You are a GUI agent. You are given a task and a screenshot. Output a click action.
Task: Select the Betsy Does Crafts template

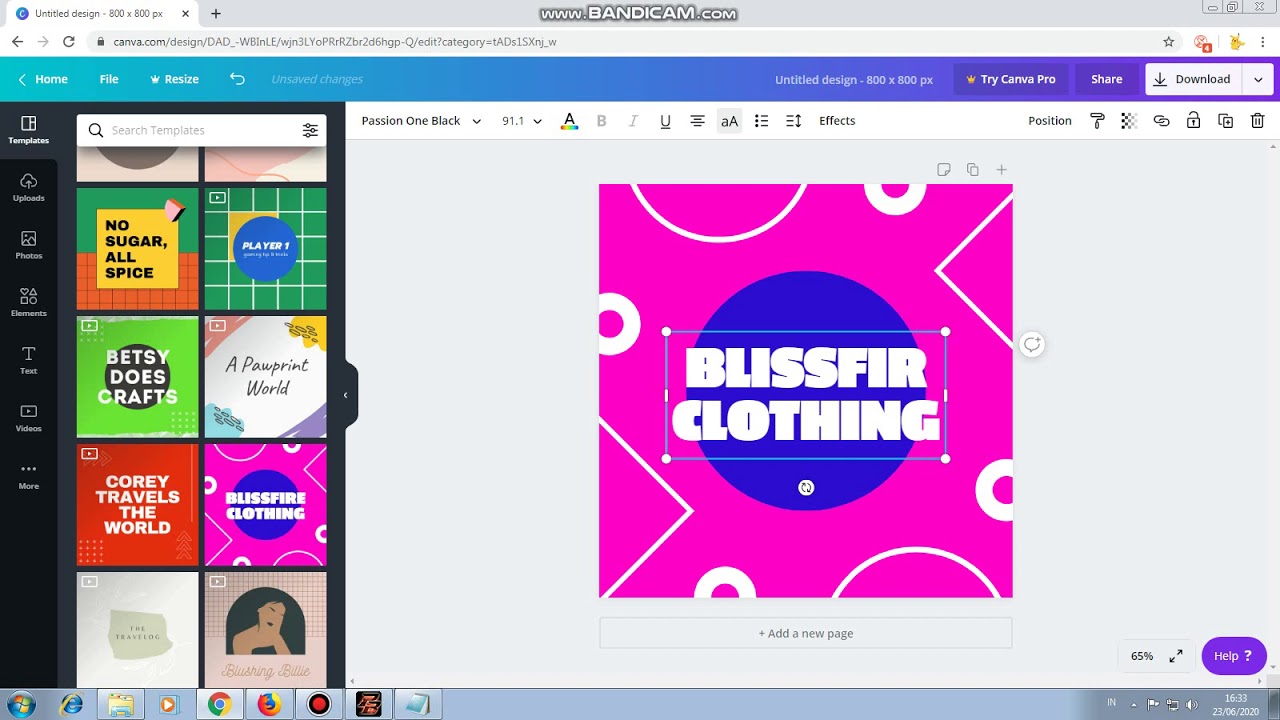(137, 377)
